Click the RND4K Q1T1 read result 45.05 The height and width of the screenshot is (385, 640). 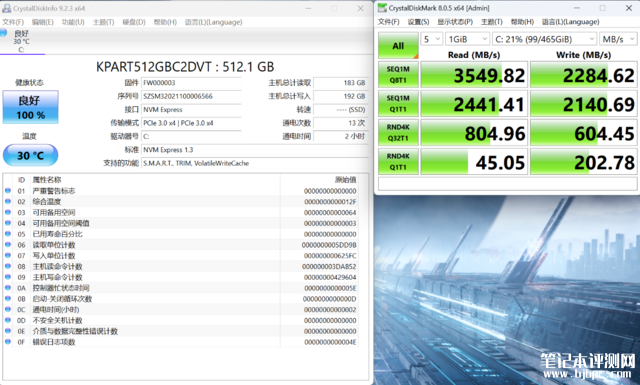(x=474, y=162)
